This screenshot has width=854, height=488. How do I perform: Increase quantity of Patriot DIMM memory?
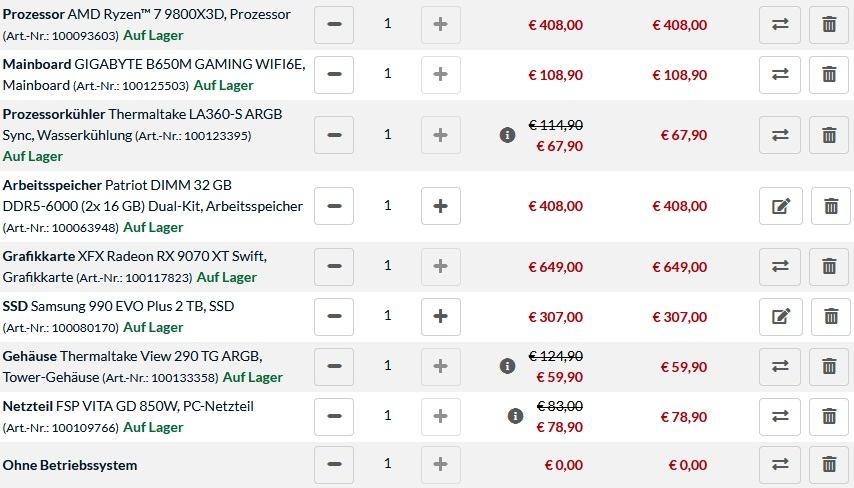[440, 206]
